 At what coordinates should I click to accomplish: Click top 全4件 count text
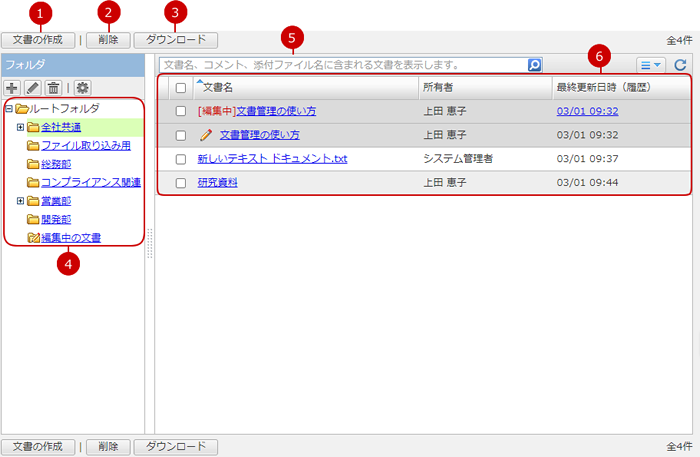point(679,40)
